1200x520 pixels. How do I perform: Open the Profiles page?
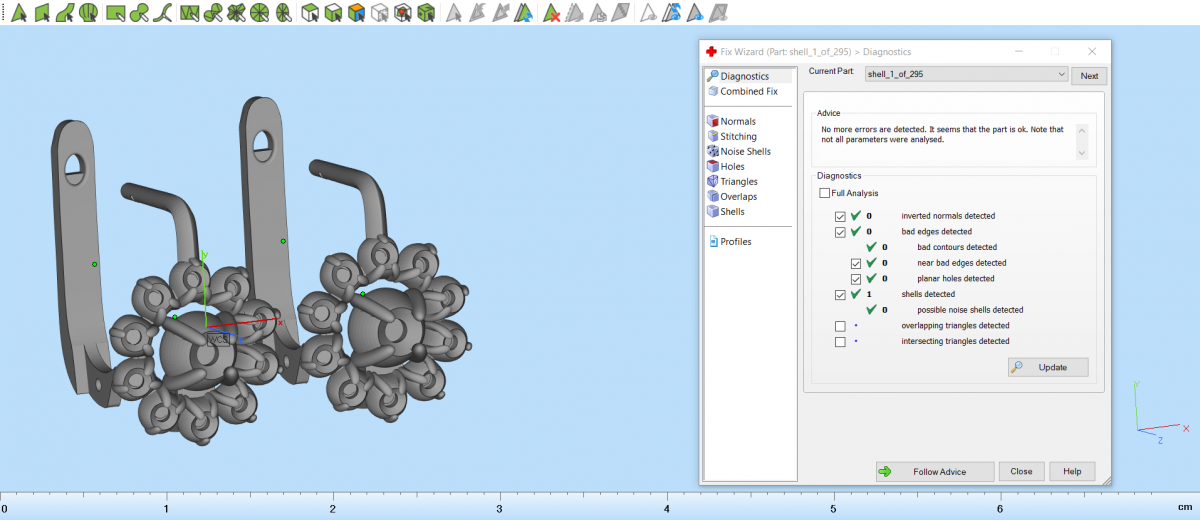pos(735,242)
